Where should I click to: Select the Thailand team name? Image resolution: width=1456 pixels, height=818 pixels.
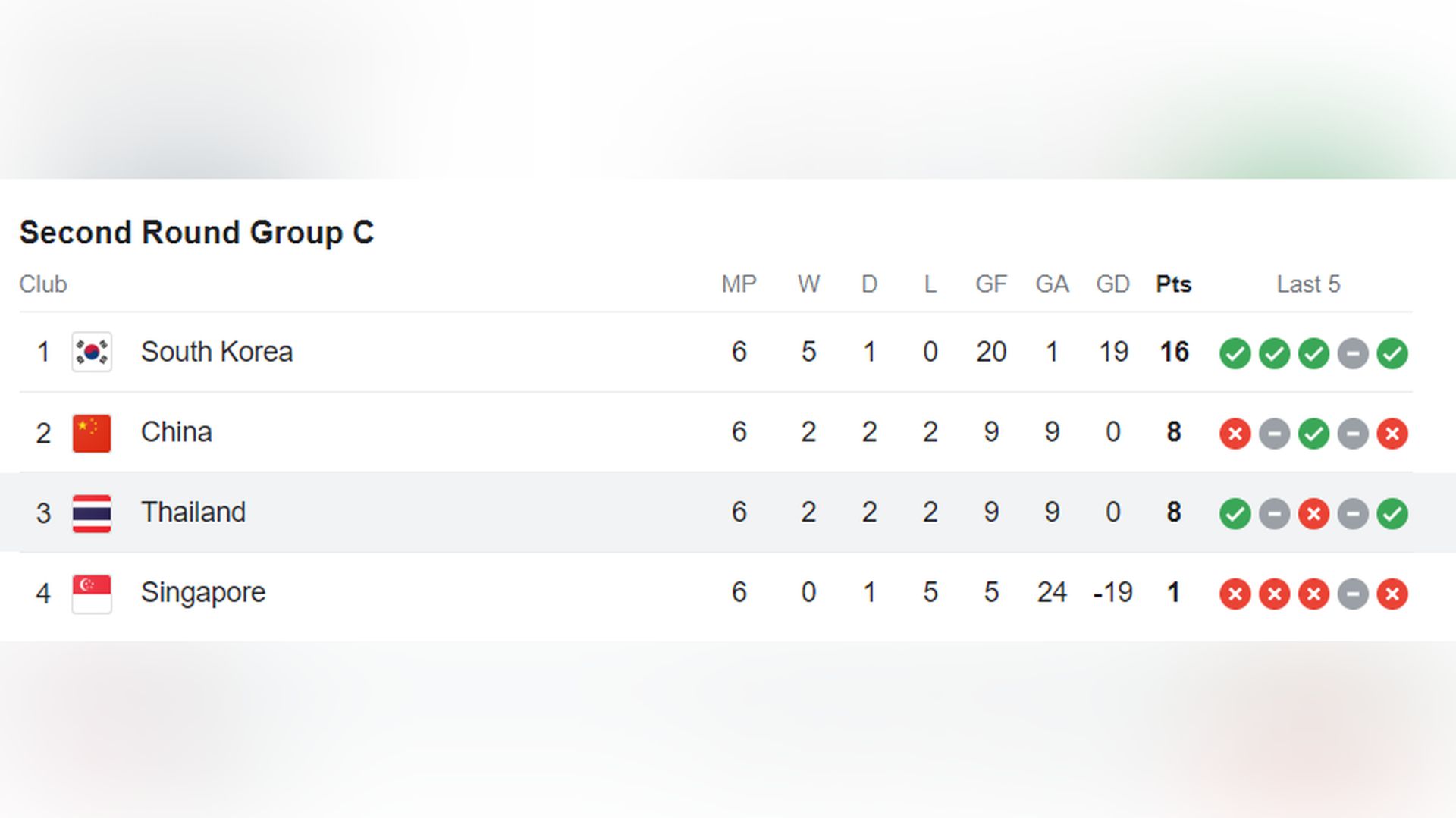pyautogui.click(x=193, y=512)
